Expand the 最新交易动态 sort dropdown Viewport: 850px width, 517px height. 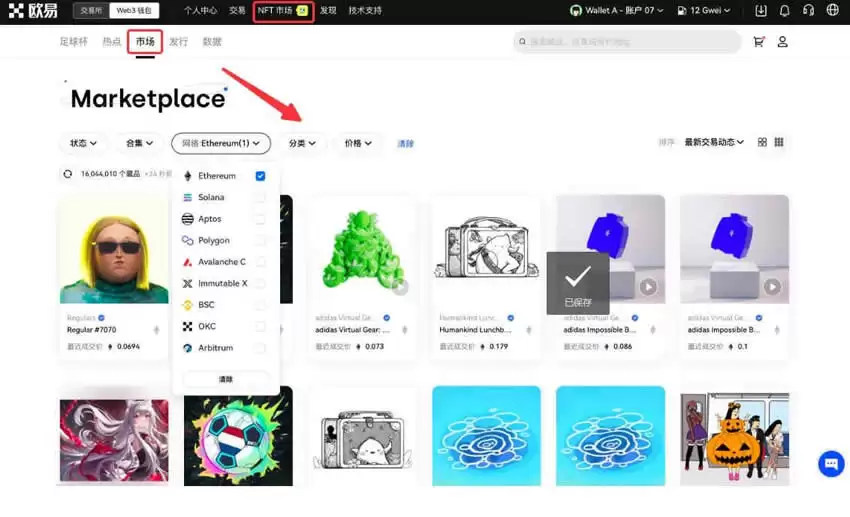point(714,143)
